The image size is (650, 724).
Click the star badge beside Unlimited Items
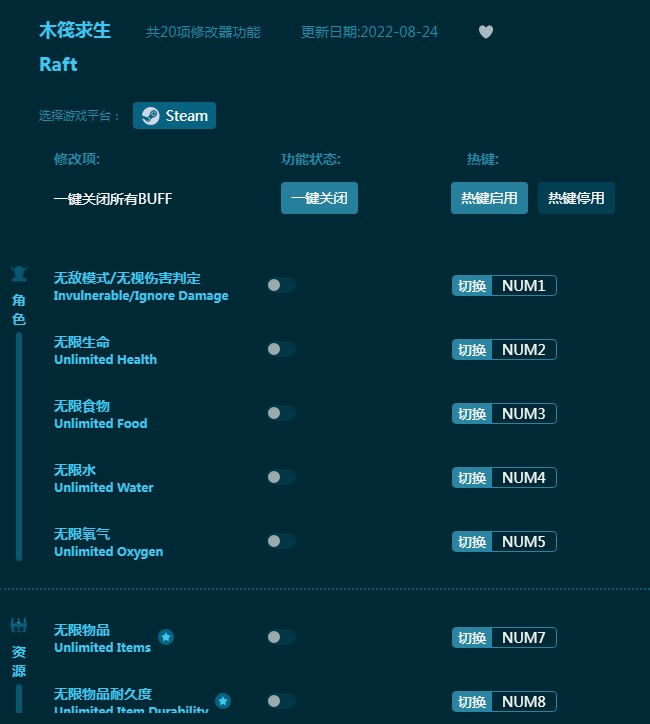point(166,637)
